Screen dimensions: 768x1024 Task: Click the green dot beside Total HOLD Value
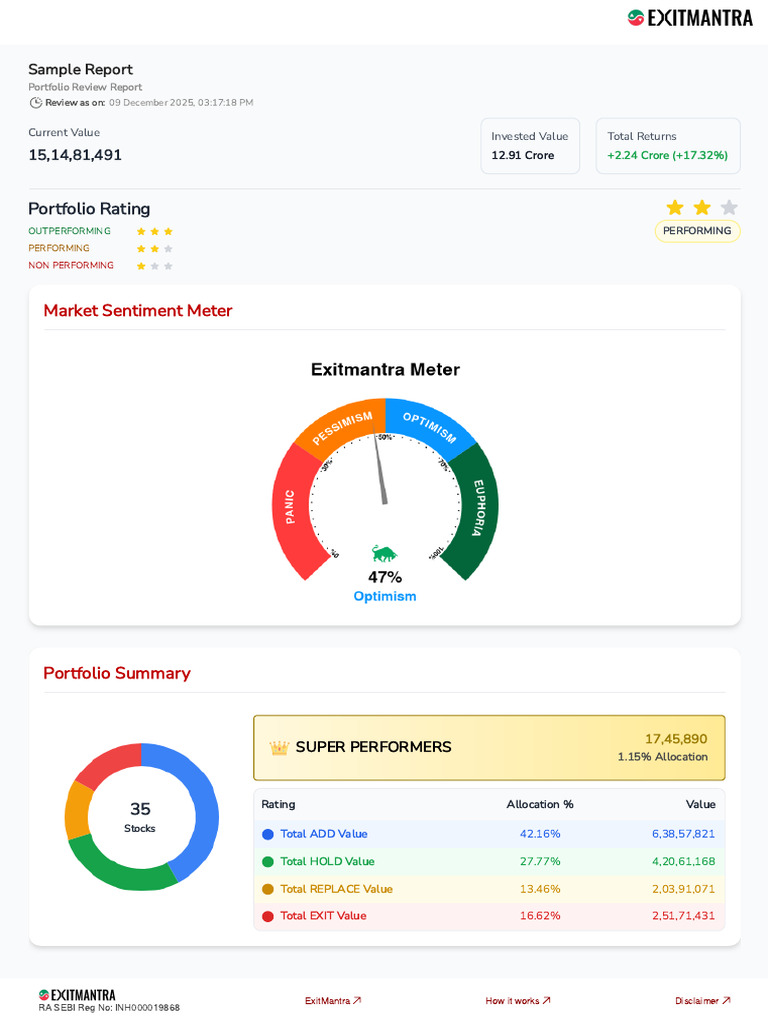coord(267,861)
